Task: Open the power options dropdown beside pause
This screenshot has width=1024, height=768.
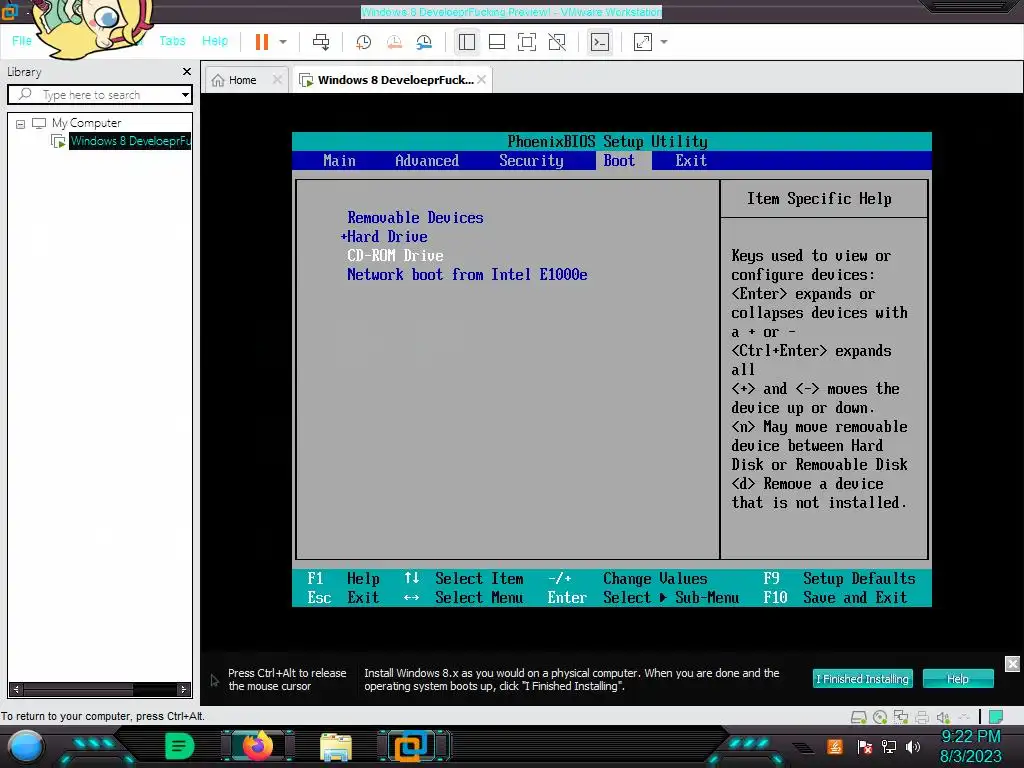Action: tap(283, 42)
